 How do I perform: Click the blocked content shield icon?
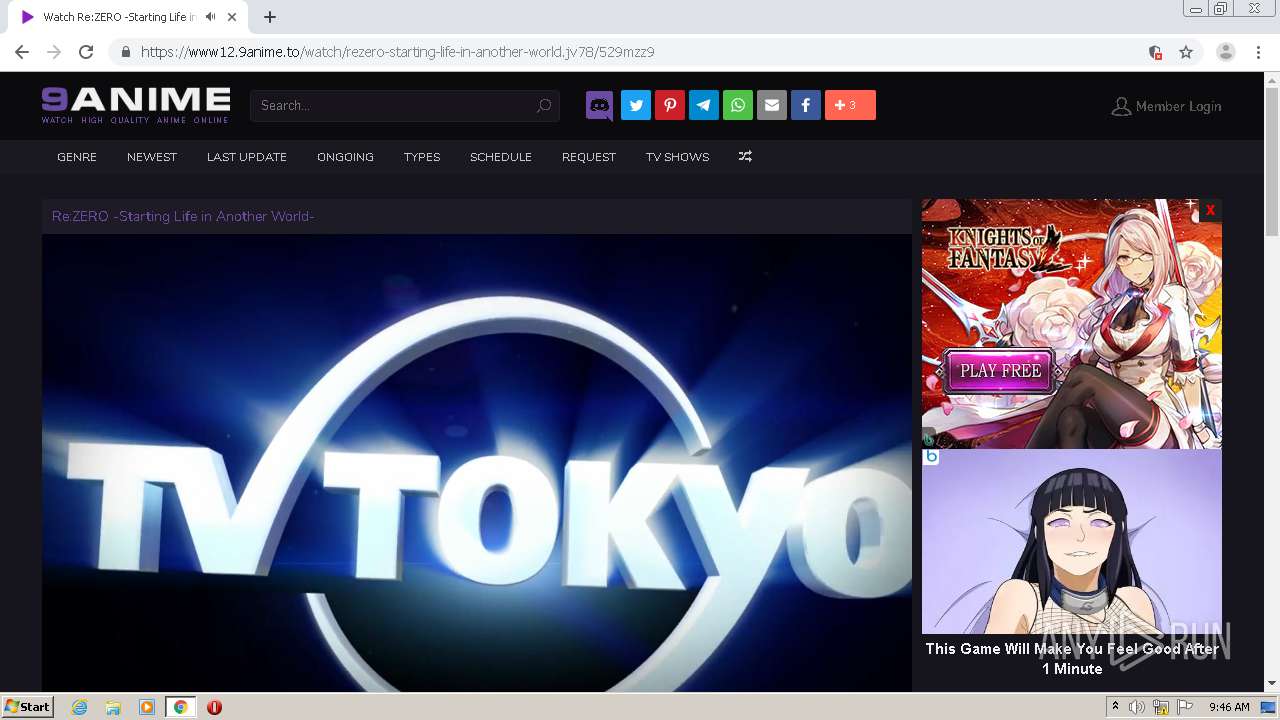pyautogui.click(x=1155, y=52)
